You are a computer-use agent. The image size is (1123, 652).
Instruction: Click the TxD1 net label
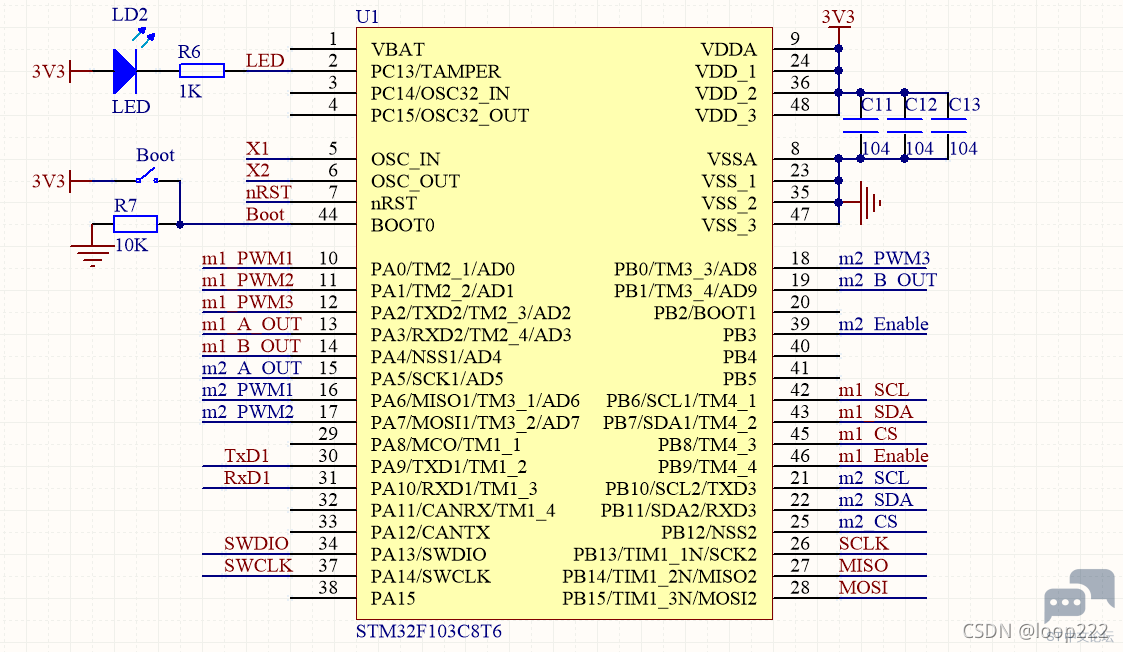pyautogui.click(x=247, y=456)
